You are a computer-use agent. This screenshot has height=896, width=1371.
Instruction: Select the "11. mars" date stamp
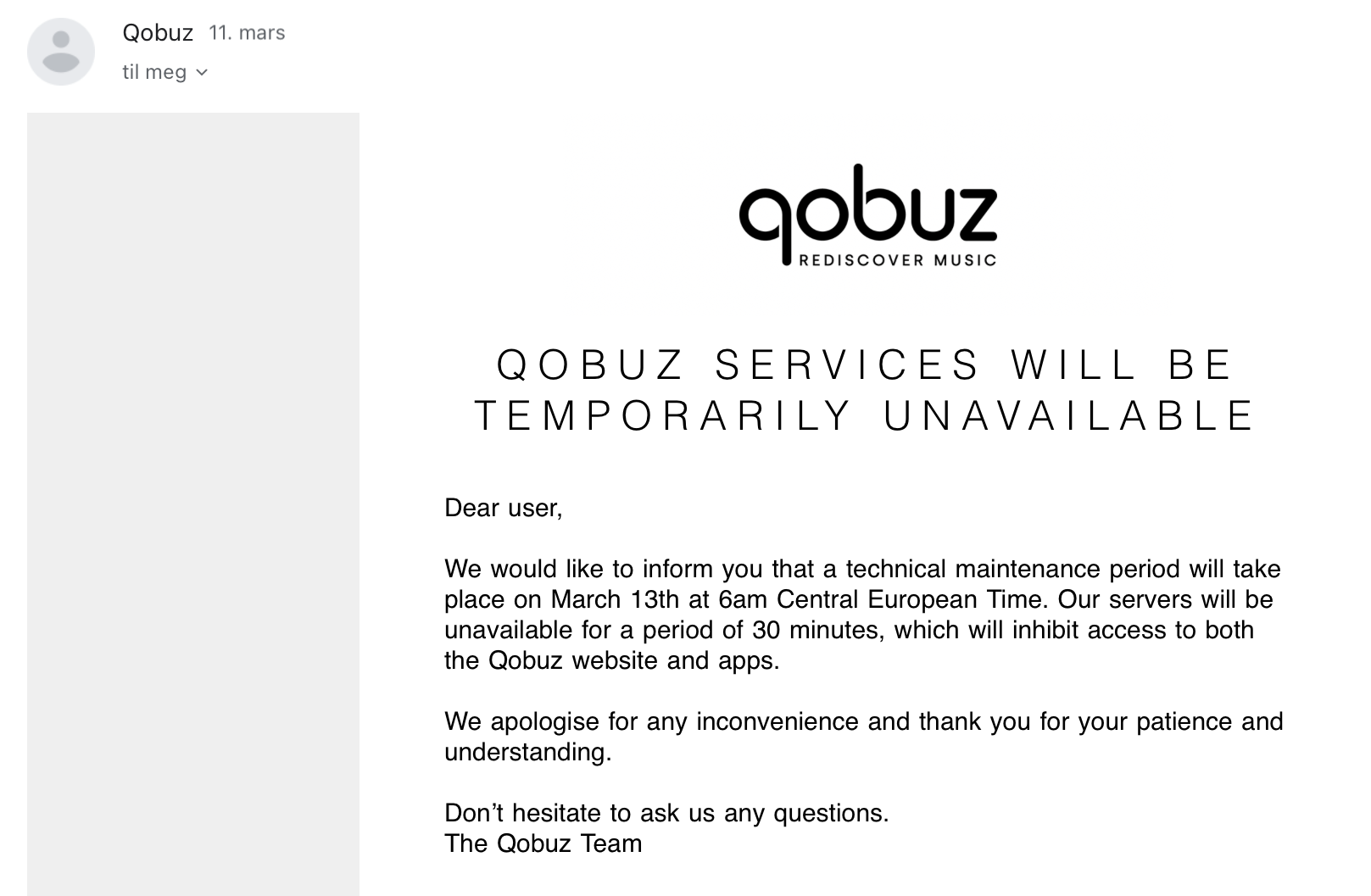tap(247, 33)
